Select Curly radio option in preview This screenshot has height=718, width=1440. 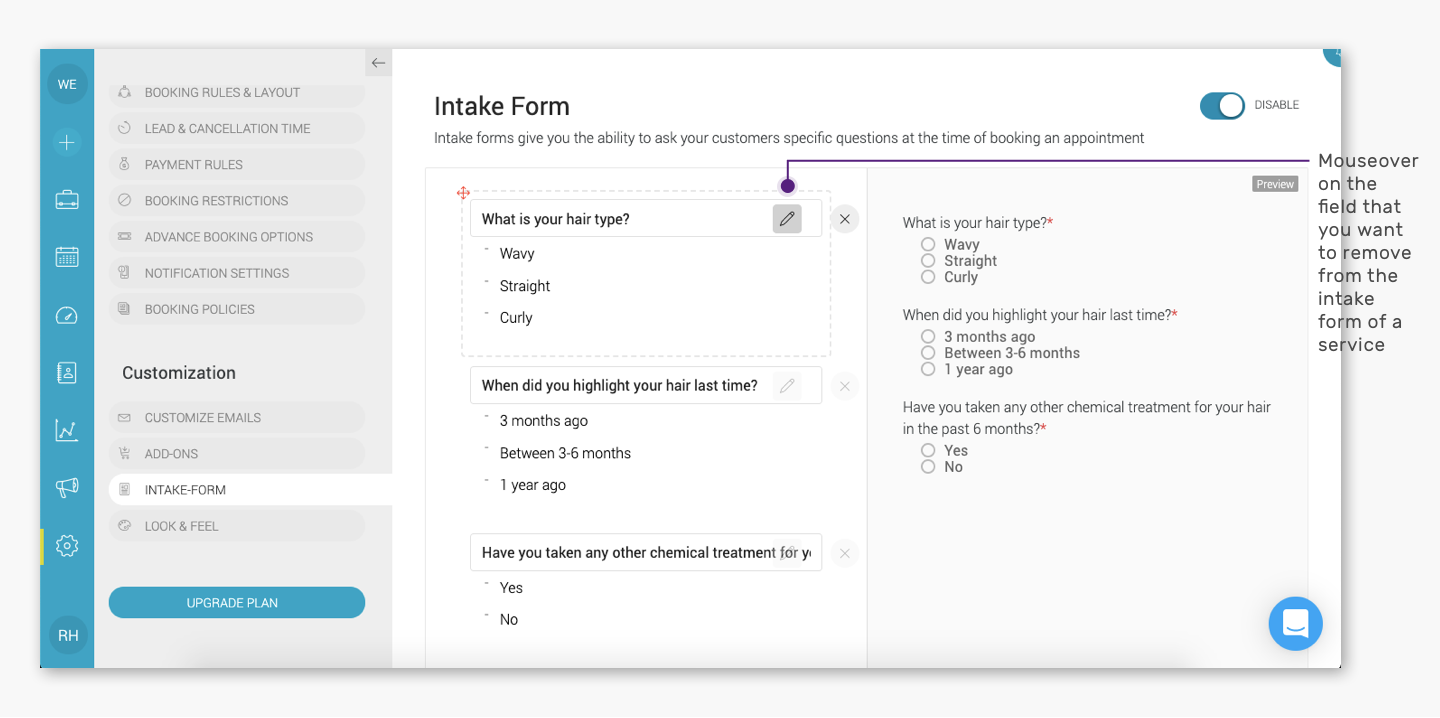(x=928, y=277)
